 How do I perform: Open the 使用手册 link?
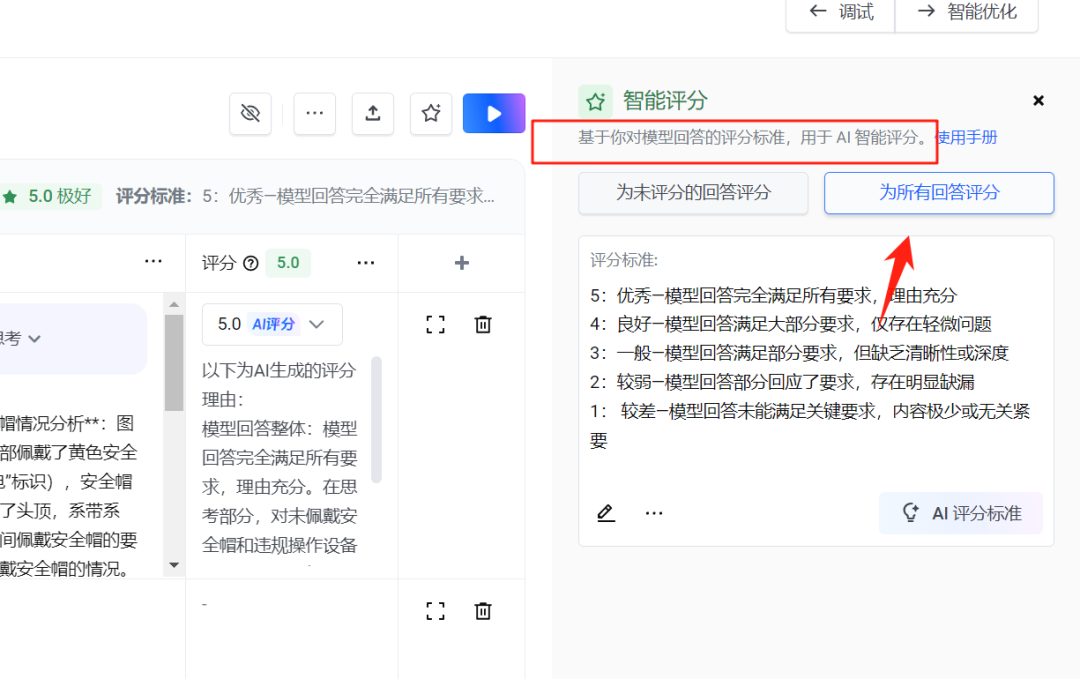pos(966,138)
